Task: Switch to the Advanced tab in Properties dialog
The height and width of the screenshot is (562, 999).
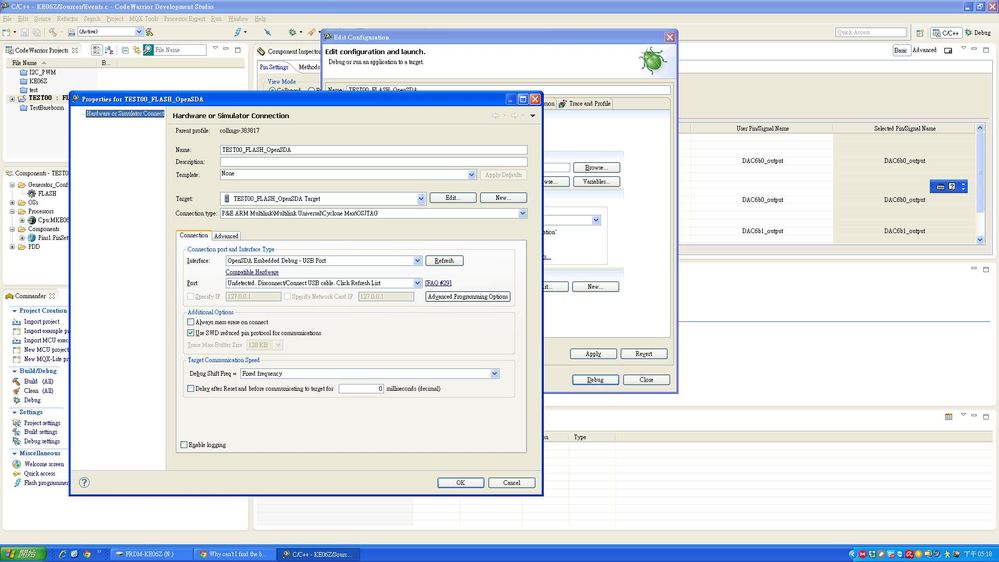Action: (226, 236)
